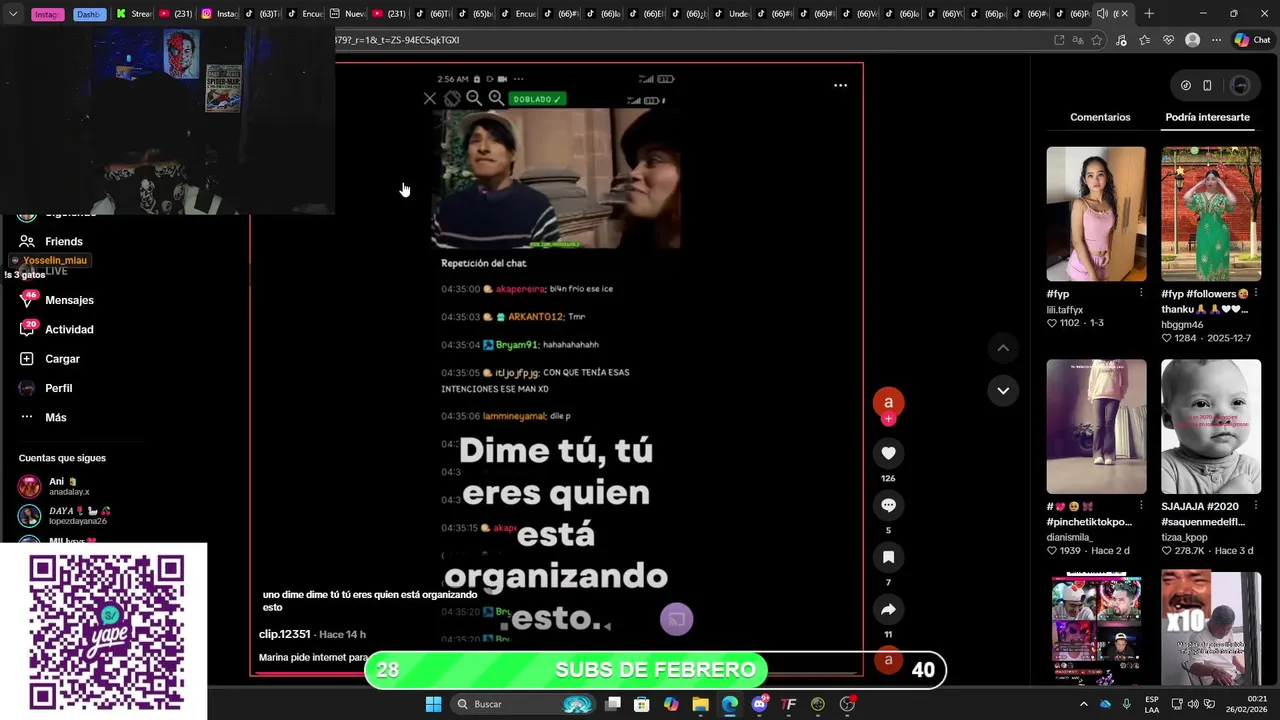Viewport: 1280px width, 720px height.
Task: Favorite this page with the star icon
Action: tap(1097, 40)
